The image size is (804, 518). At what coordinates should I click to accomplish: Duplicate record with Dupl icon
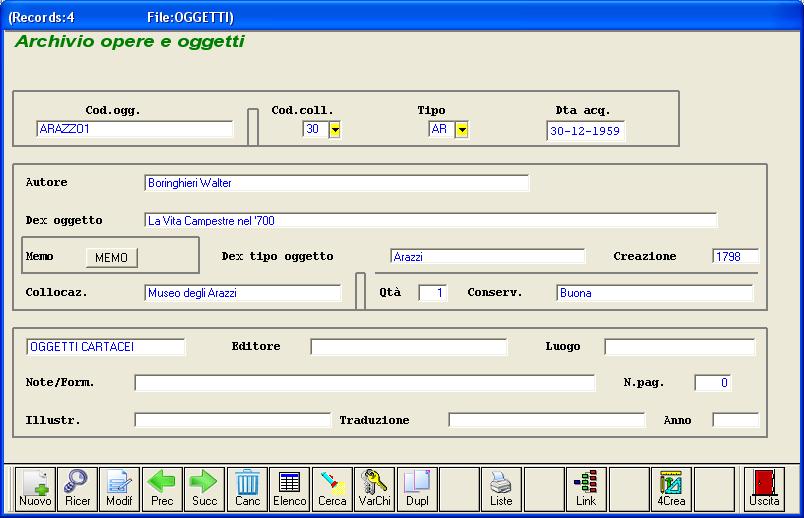coord(417,489)
